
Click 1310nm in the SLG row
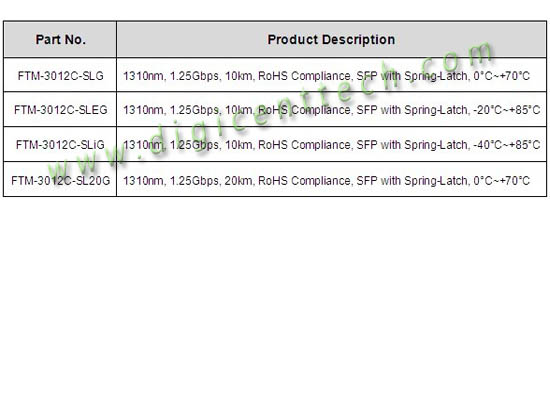pyautogui.click(x=143, y=76)
